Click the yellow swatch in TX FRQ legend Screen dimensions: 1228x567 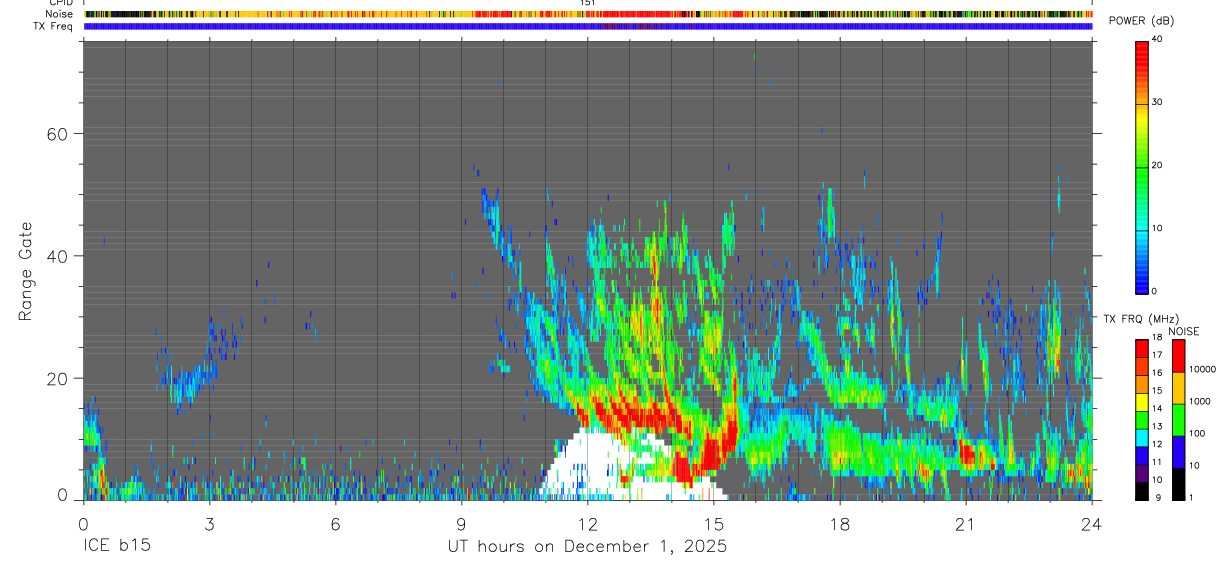coord(1141,402)
